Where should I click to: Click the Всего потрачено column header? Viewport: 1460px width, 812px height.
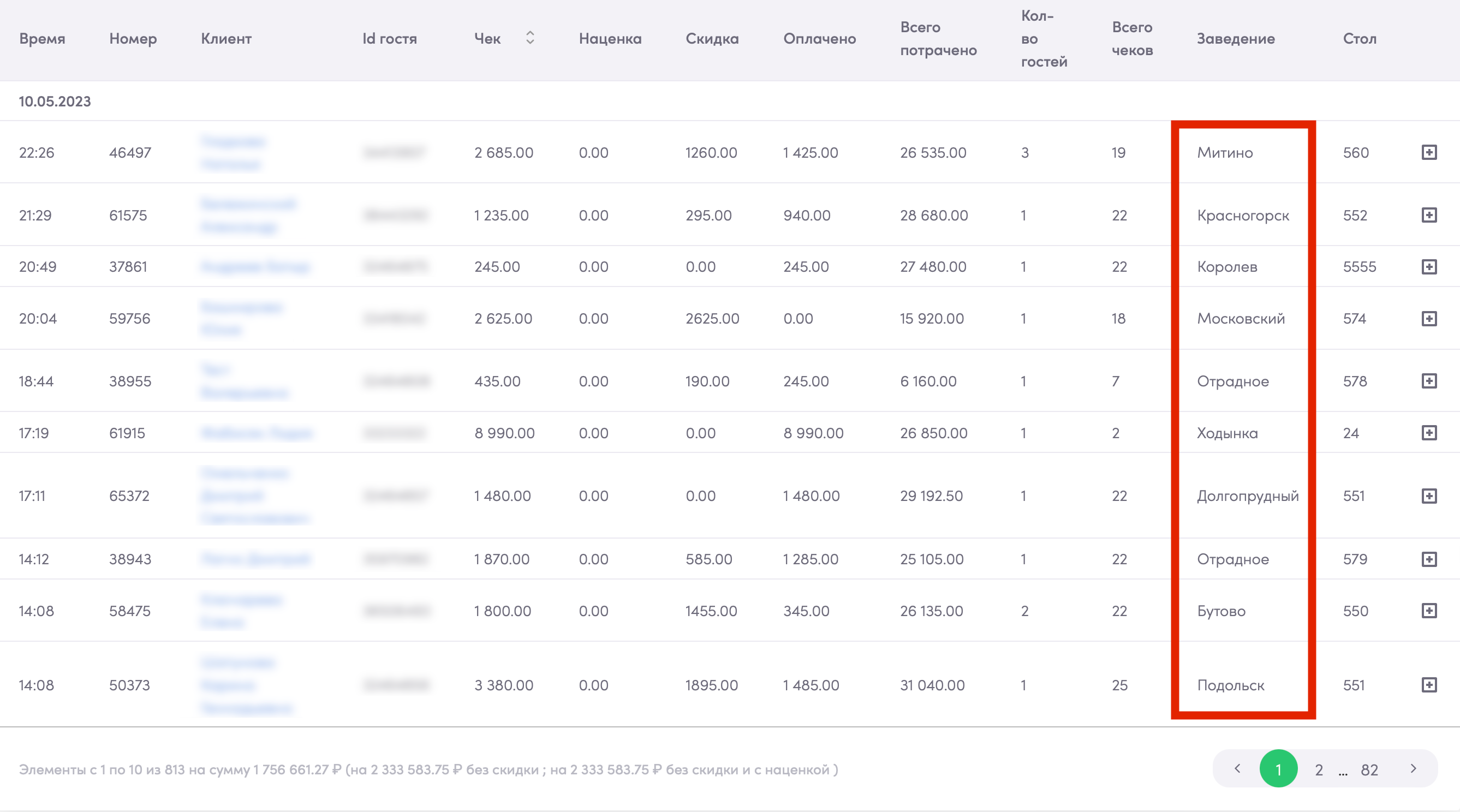click(x=938, y=39)
